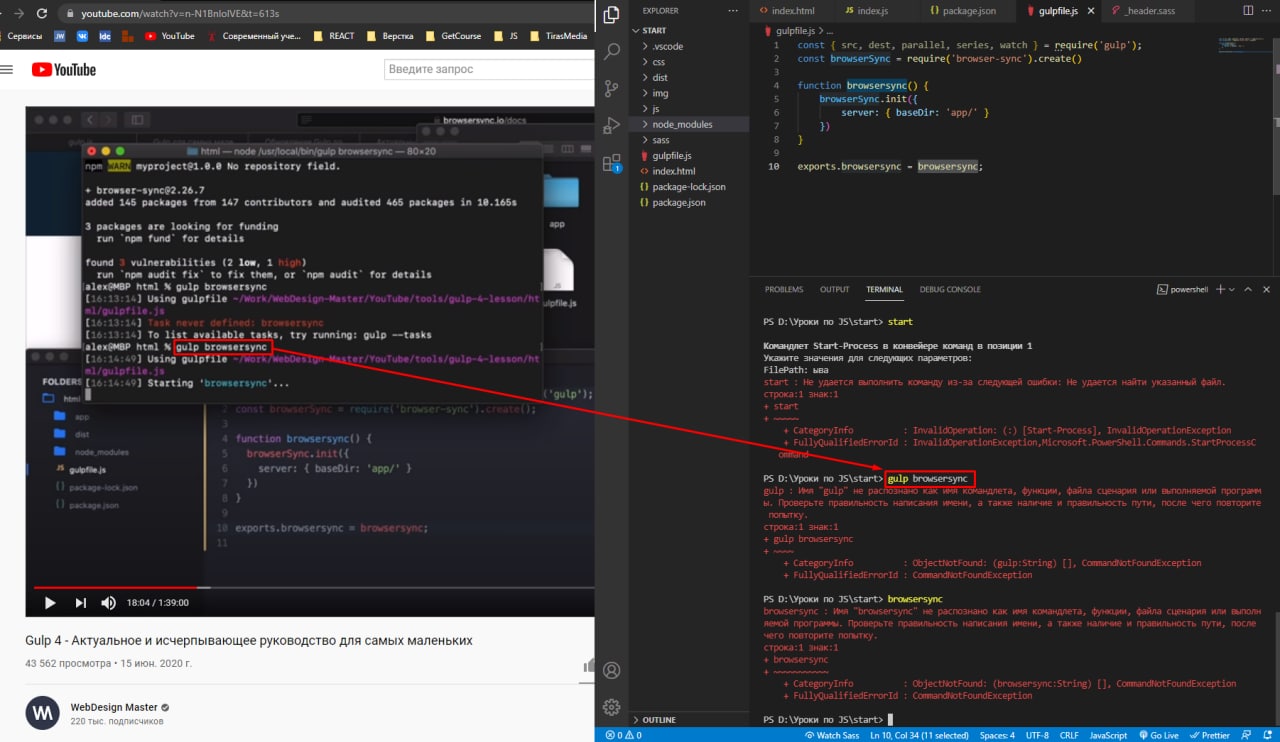This screenshot has height=742, width=1280.
Task: Expand the node_modules folder
Action: (x=690, y=124)
